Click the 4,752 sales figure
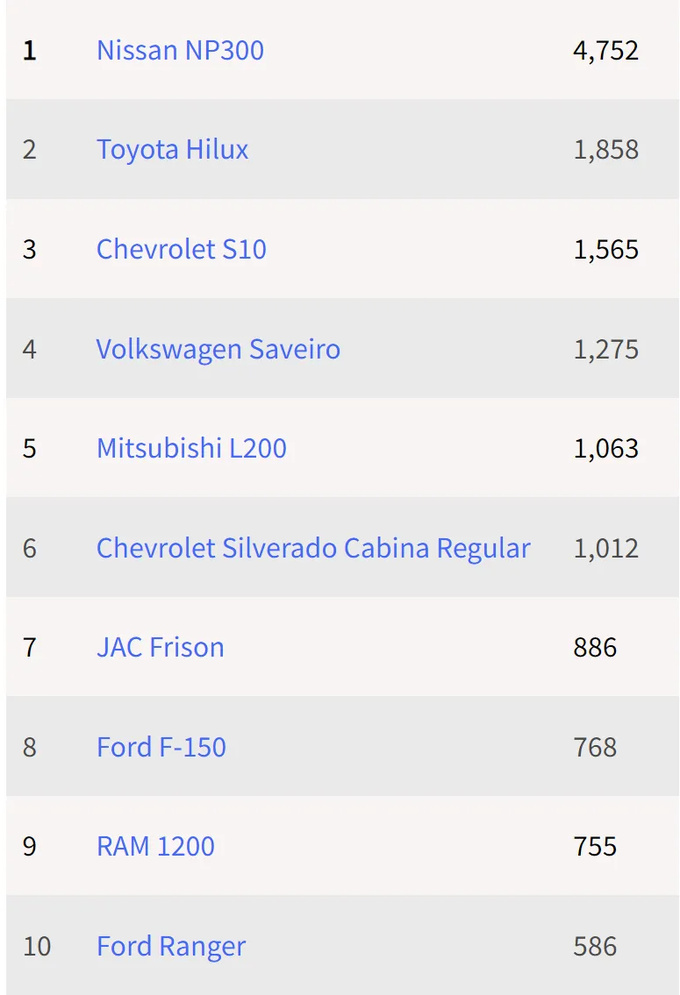680x995 pixels. 605,50
